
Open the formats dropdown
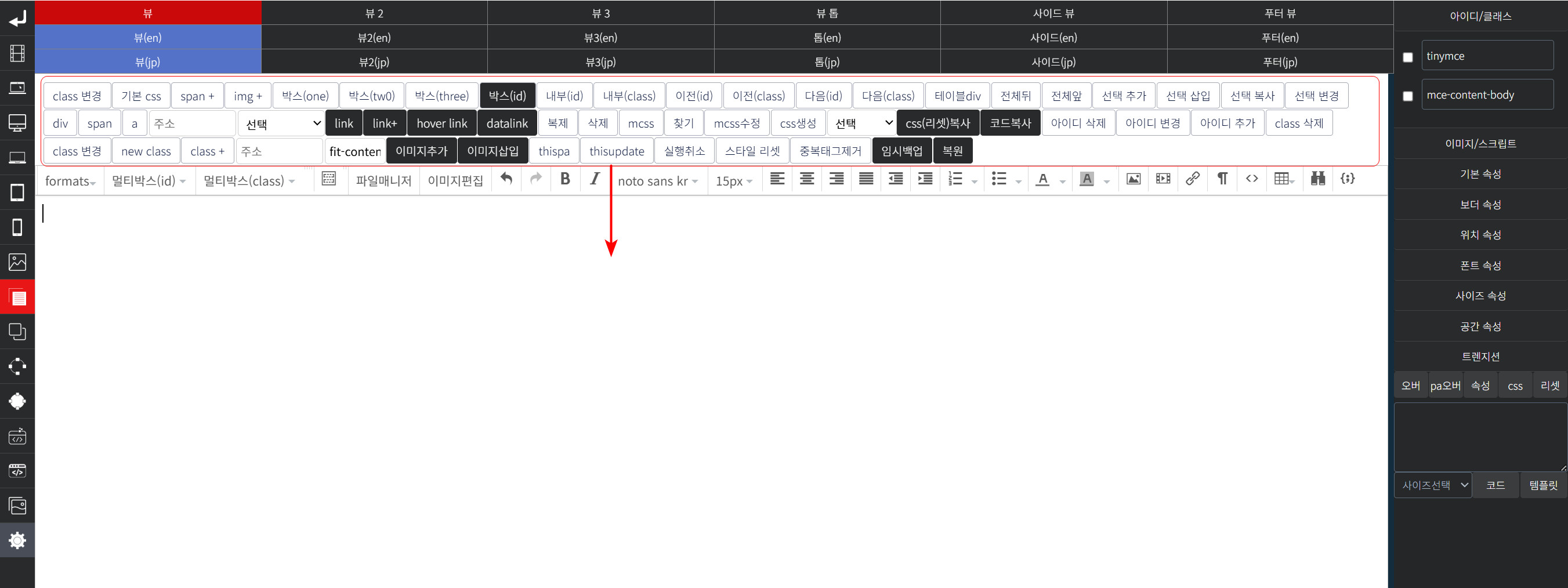tap(70, 182)
